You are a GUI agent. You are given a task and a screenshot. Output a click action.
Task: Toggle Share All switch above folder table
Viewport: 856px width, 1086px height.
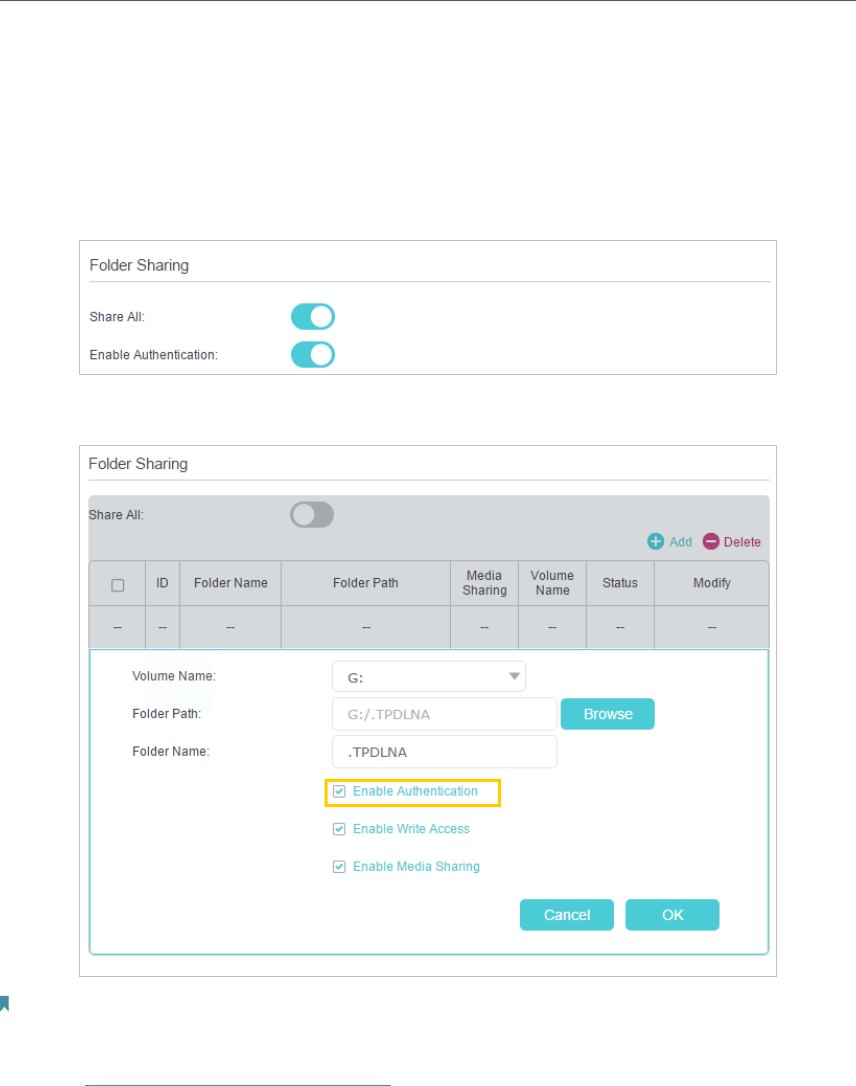pos(312,515)
